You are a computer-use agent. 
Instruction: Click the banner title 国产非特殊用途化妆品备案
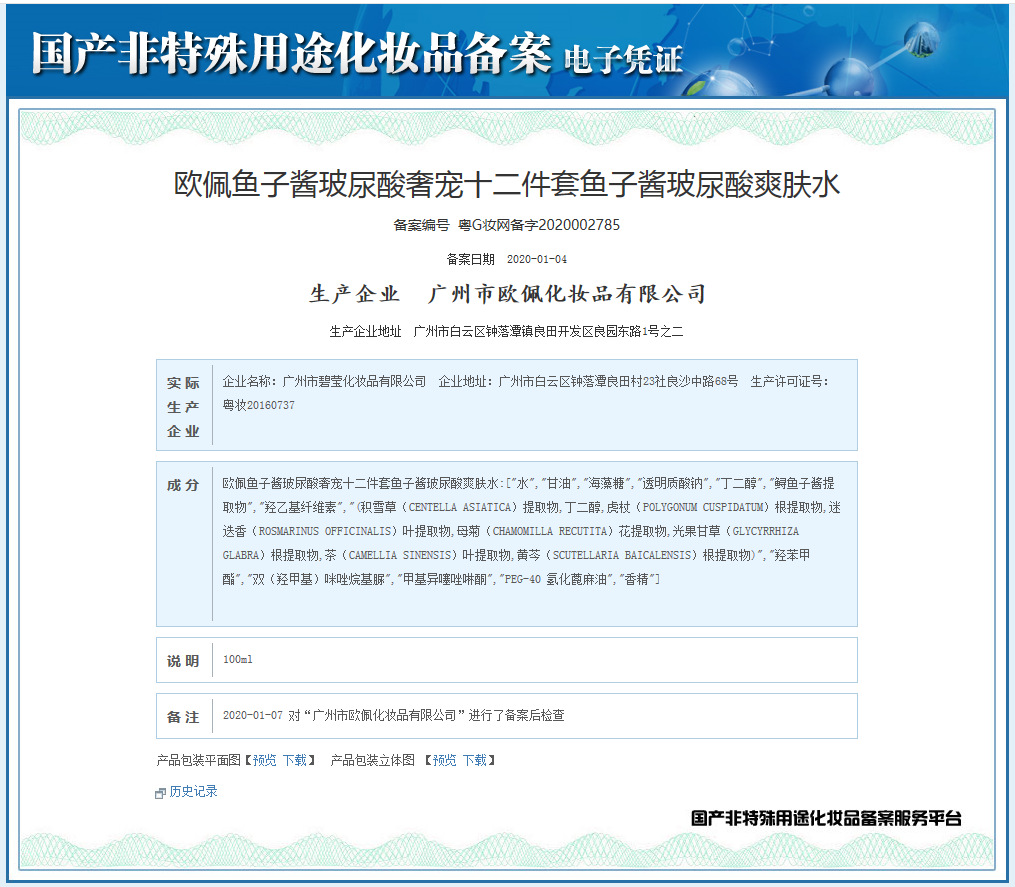click(291, 54)
